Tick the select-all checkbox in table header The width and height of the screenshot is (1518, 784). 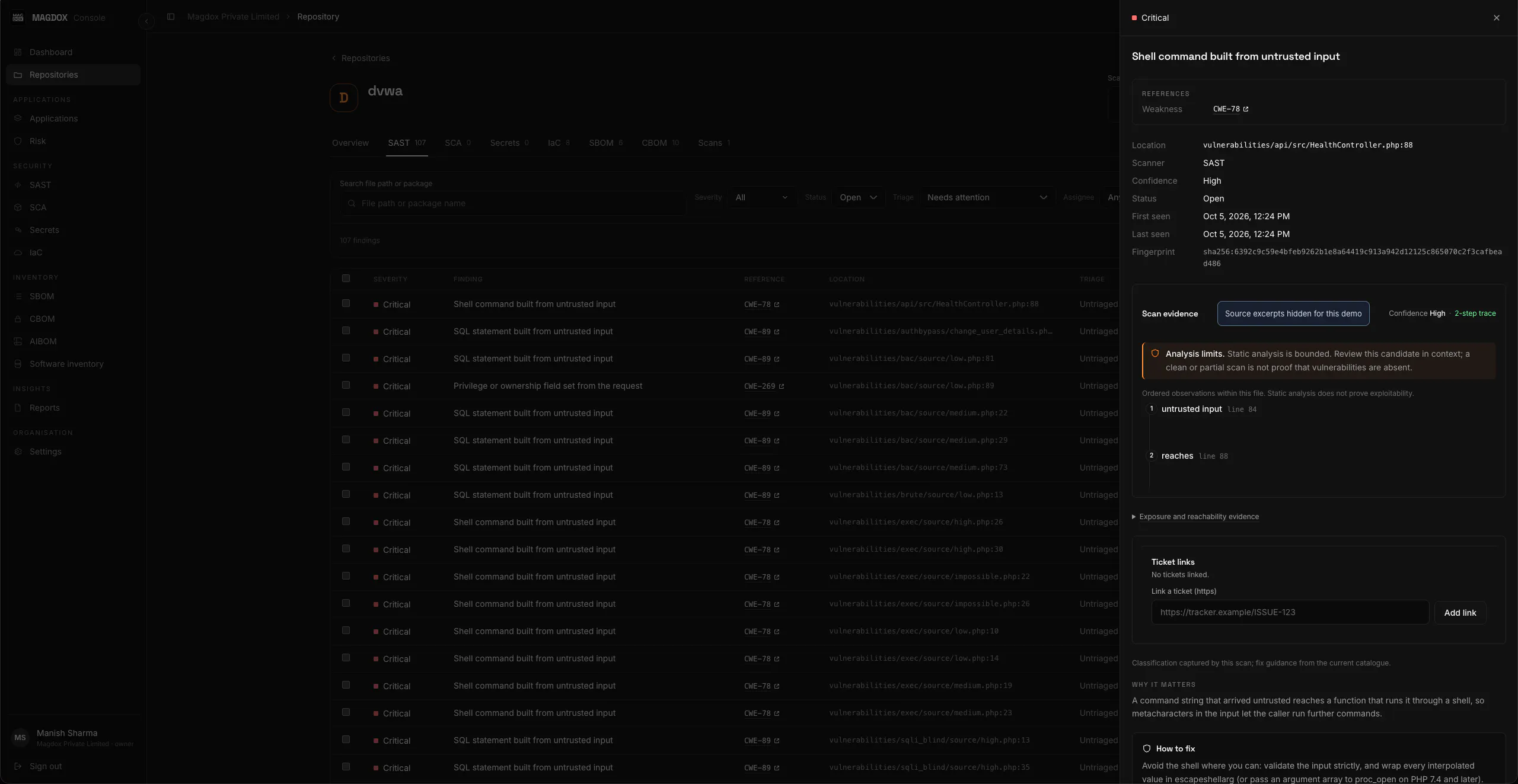346,279
